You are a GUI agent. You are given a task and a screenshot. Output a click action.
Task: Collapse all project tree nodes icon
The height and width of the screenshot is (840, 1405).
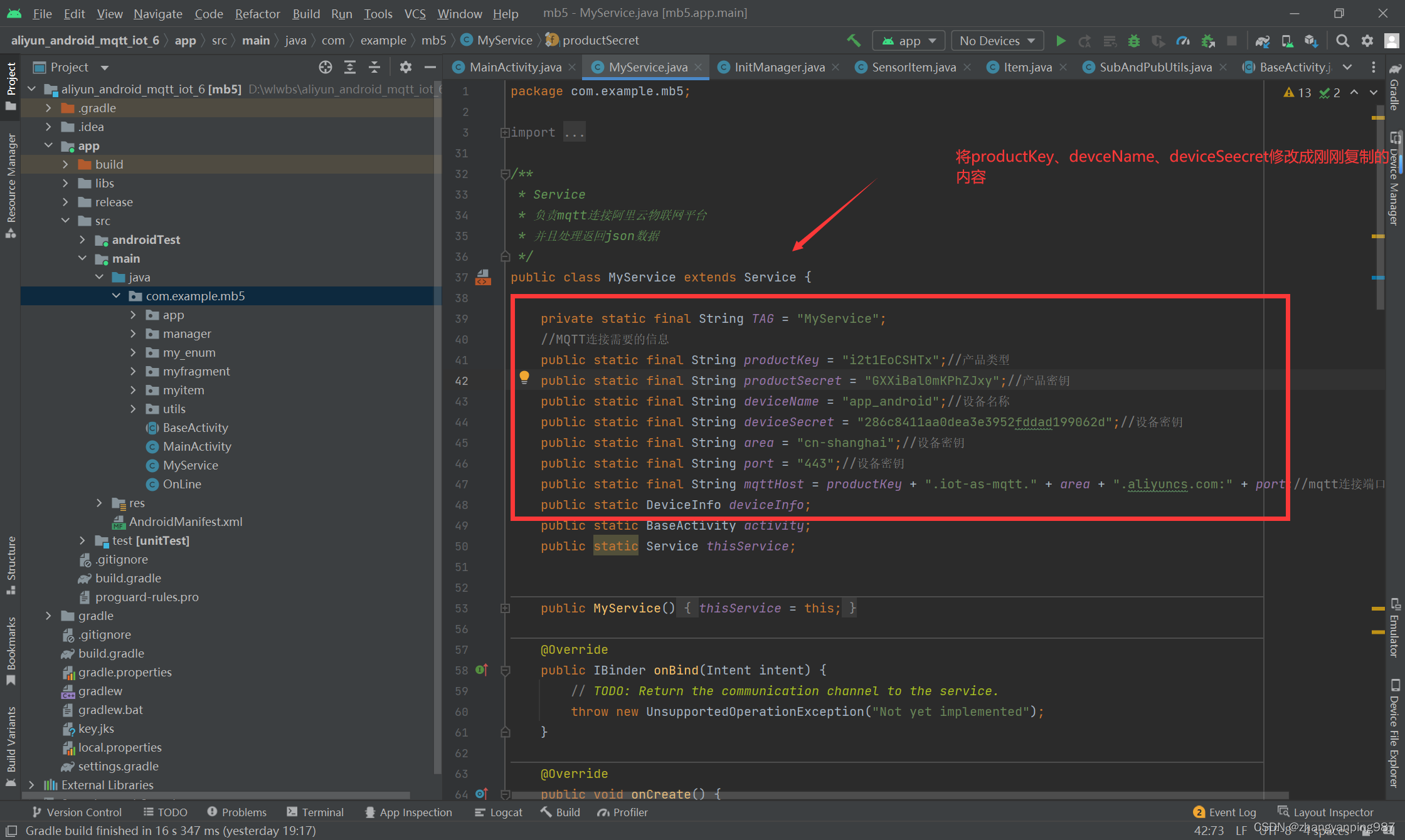[374, 67]
